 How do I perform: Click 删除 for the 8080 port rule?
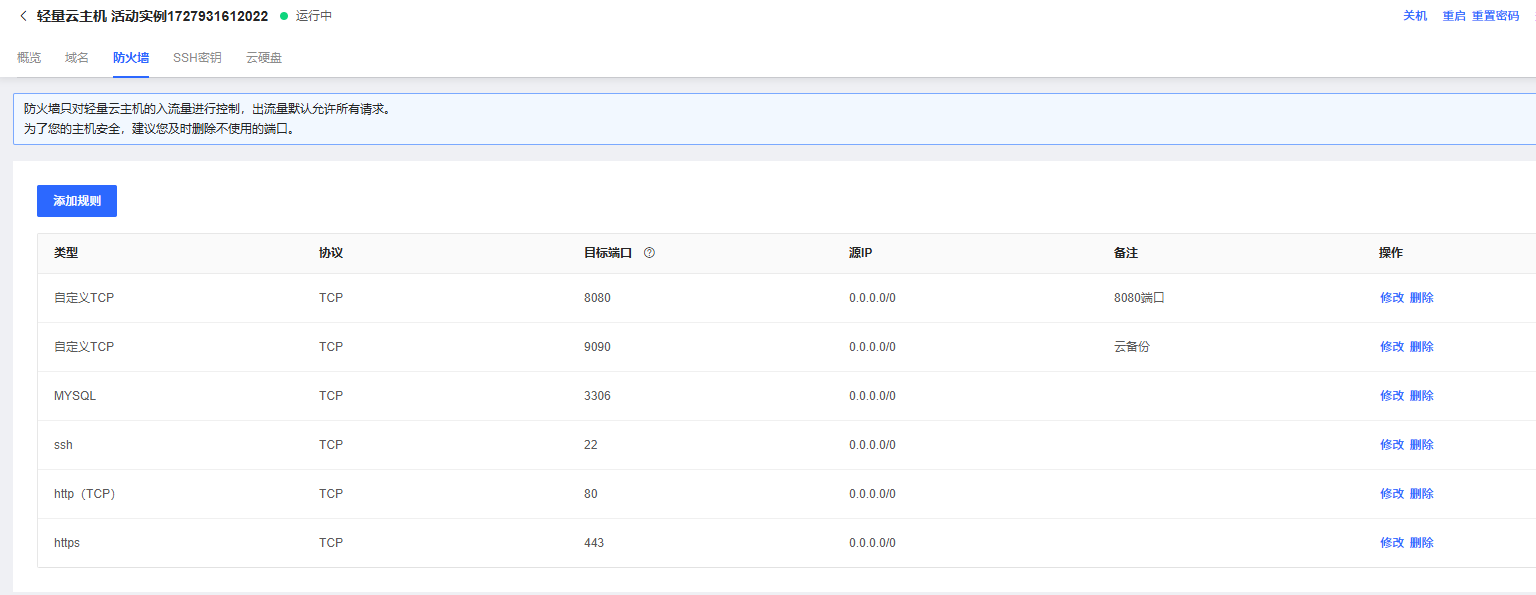(1422, 298)
